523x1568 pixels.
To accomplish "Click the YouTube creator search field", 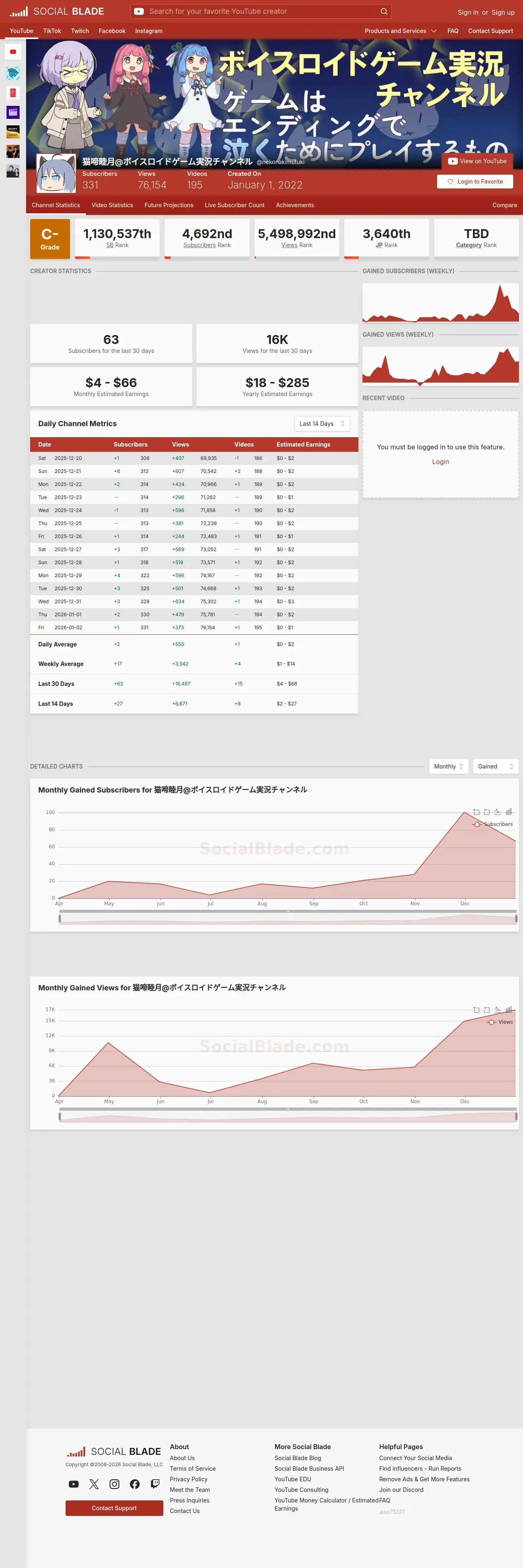I will (x=262, y=11).
